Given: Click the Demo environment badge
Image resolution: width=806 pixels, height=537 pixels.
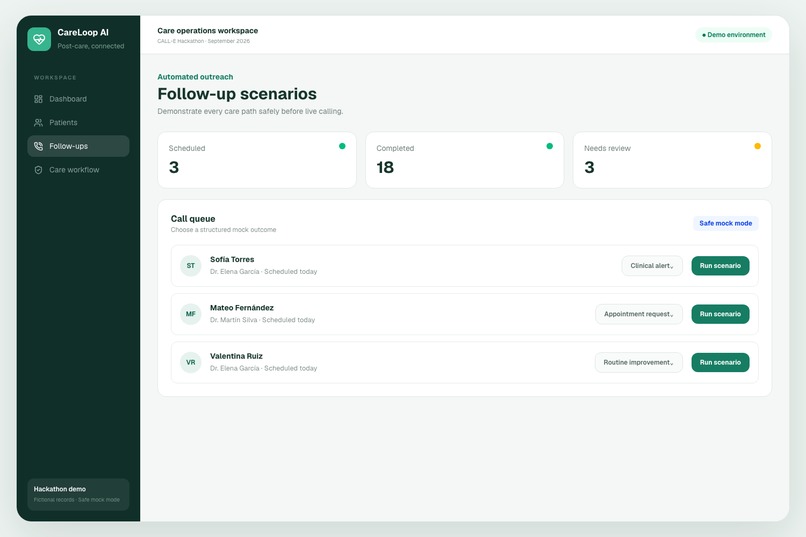Looking at the screenshot, I should click(x=734, y=35).
